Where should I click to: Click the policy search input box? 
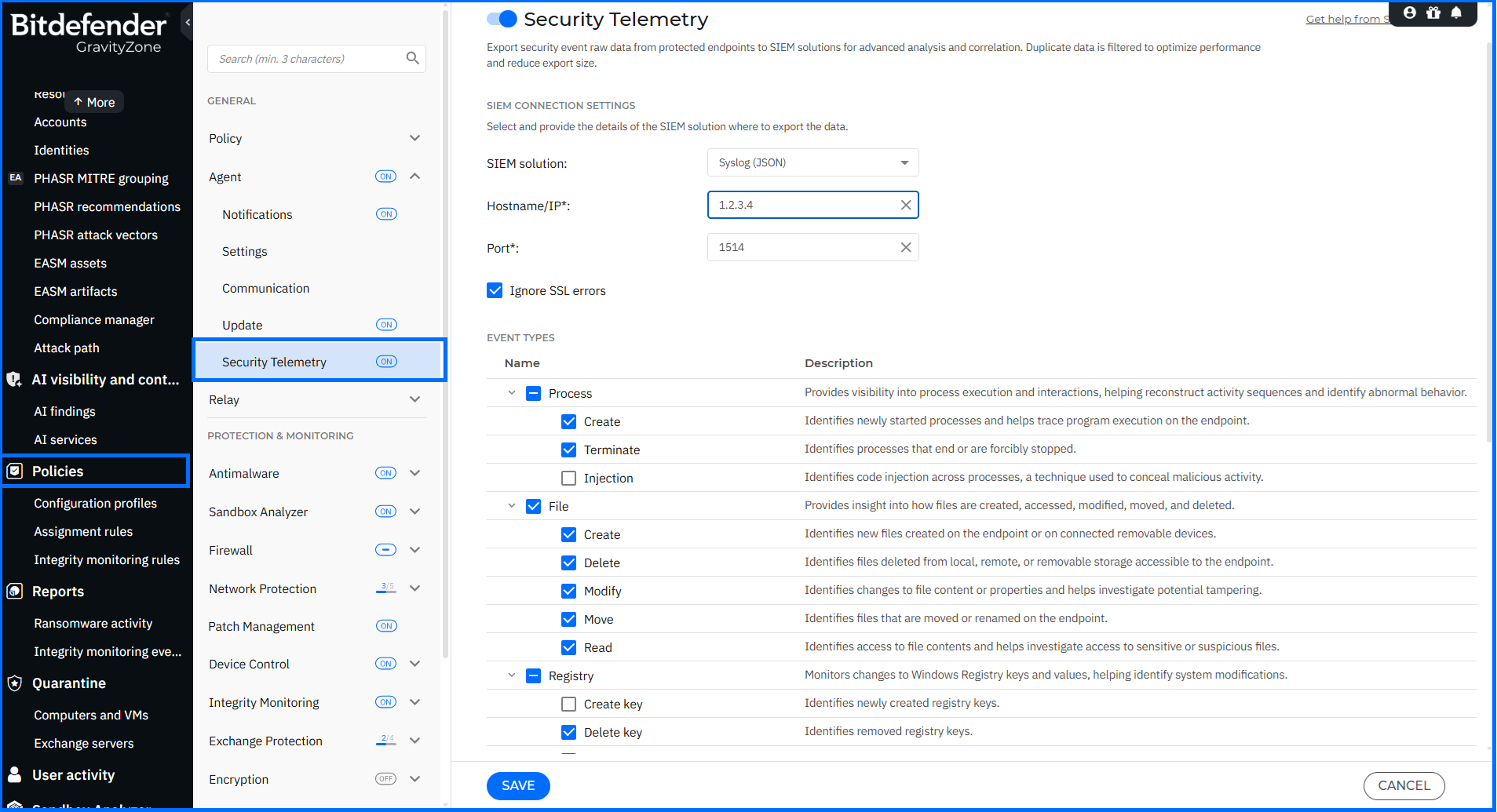(316, 59)
